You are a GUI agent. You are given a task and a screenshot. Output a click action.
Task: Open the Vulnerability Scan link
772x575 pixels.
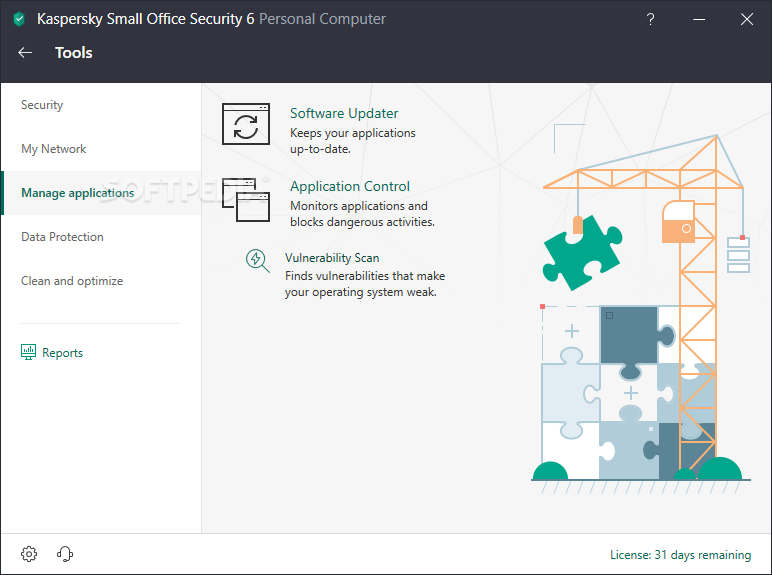pos(332,257)
